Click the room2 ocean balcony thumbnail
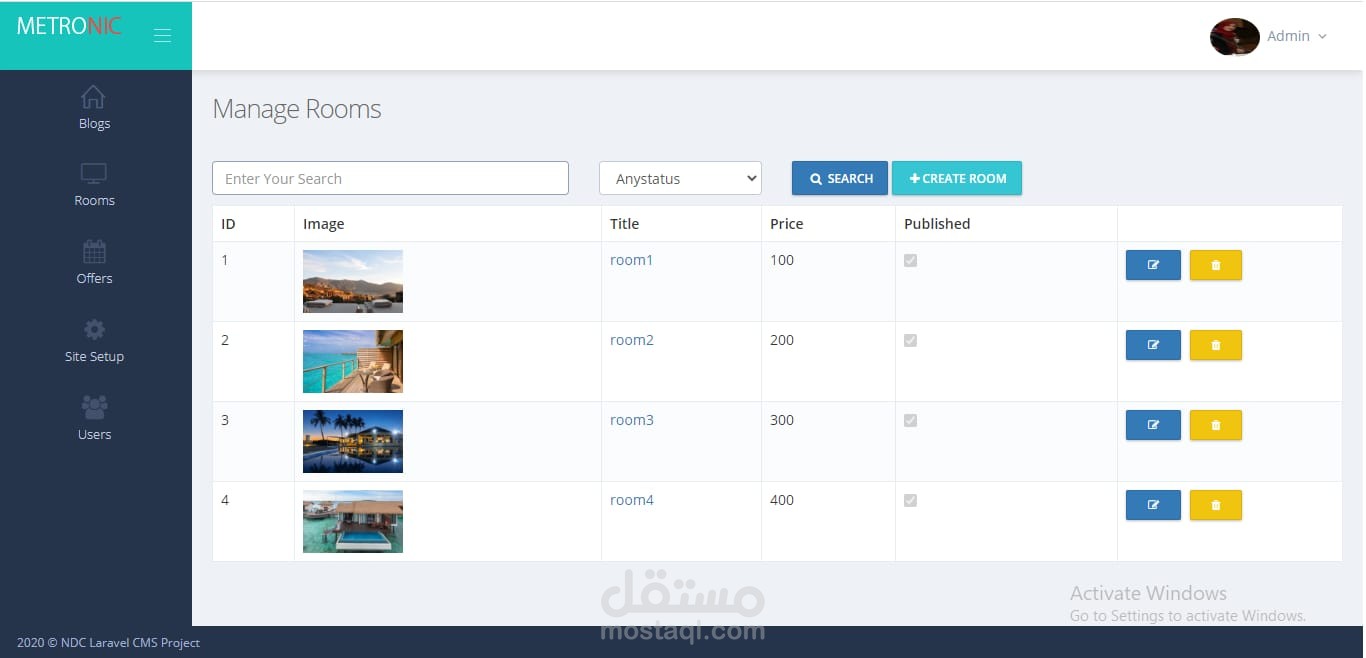 [x=353, y=361]
